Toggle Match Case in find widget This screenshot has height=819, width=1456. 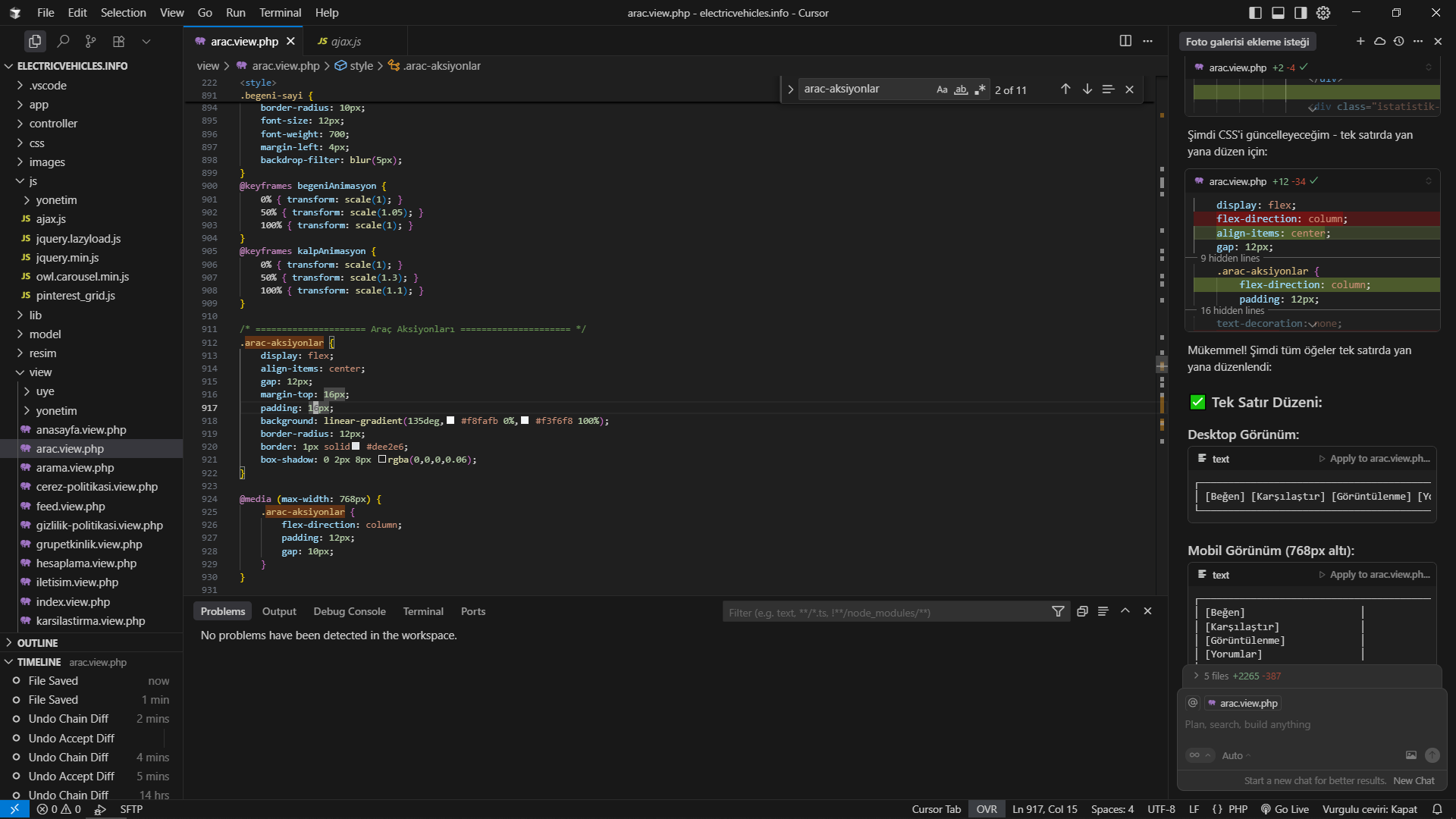942,89
